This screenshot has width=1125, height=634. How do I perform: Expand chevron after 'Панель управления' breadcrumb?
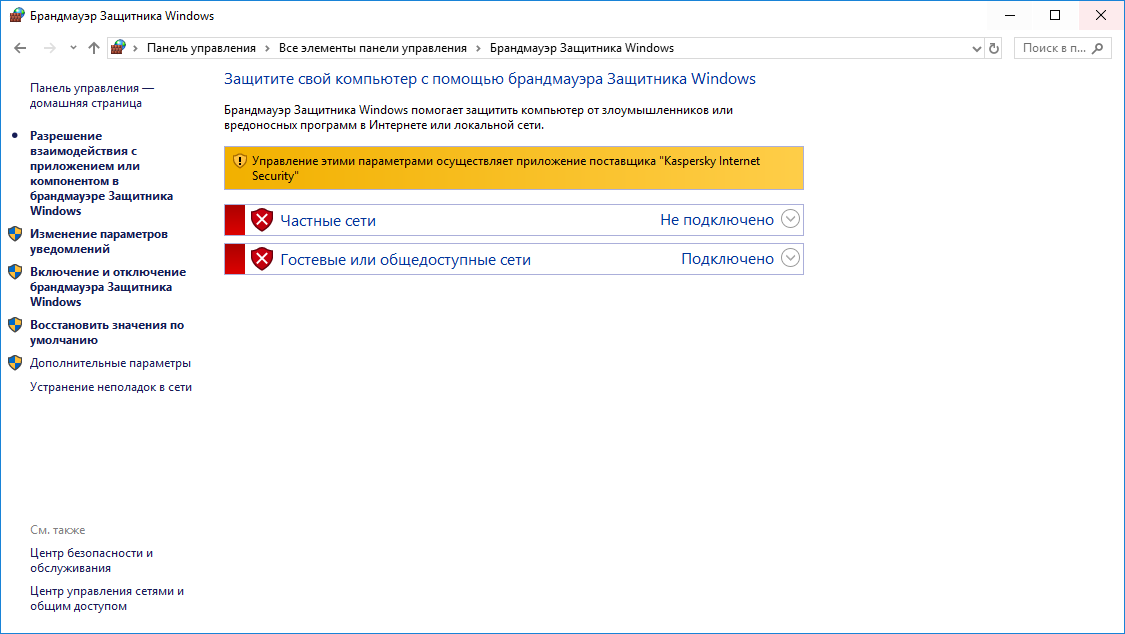coord(267,48)
